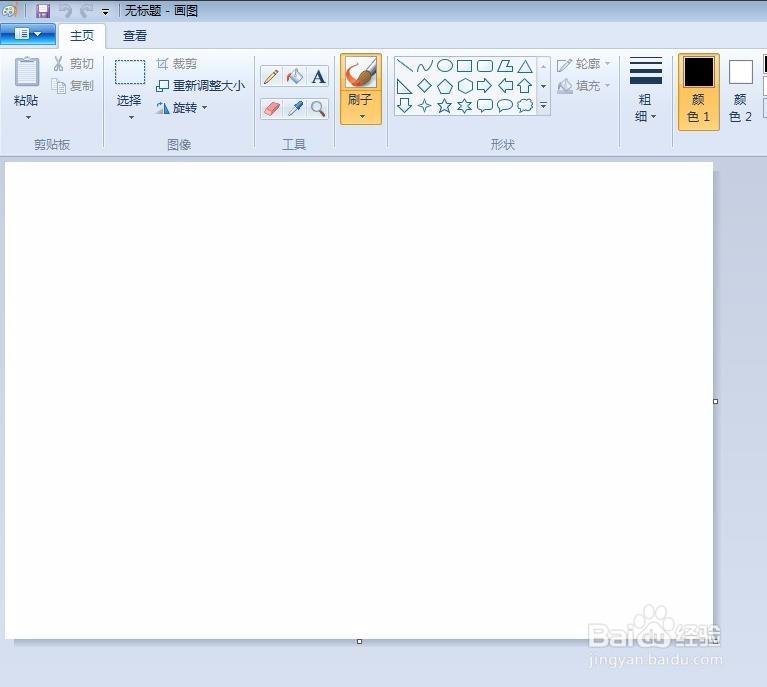
Task: Pick the left arrow shape
Action: click(x=505, y=86)
